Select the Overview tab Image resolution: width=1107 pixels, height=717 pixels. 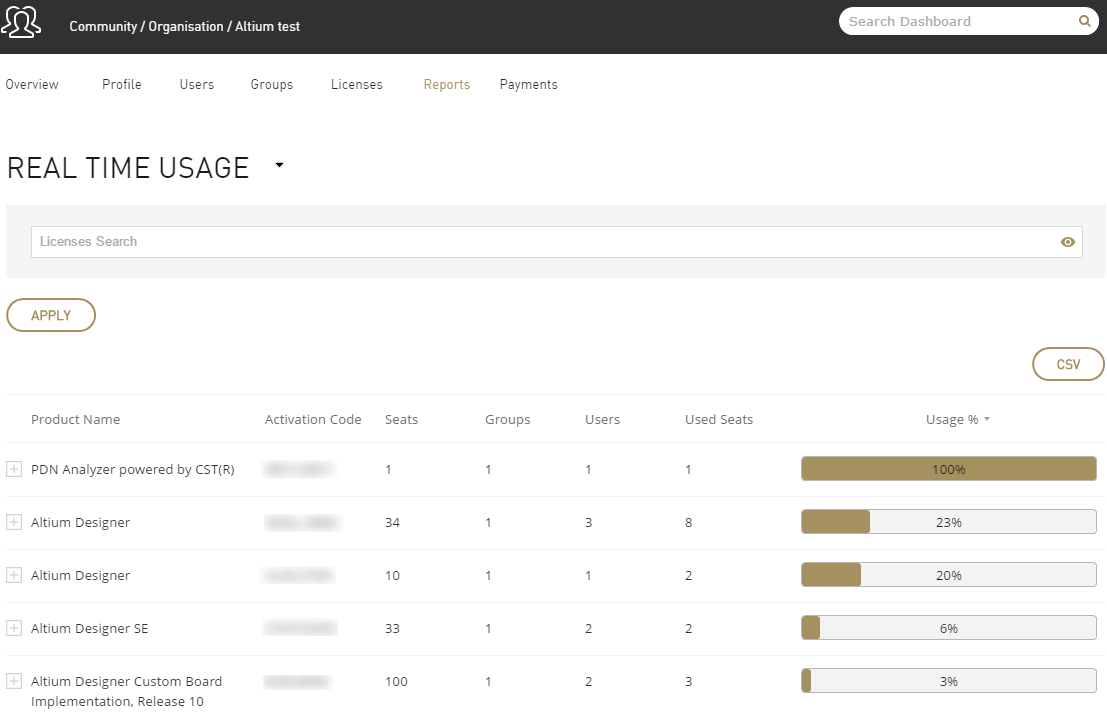32,85
